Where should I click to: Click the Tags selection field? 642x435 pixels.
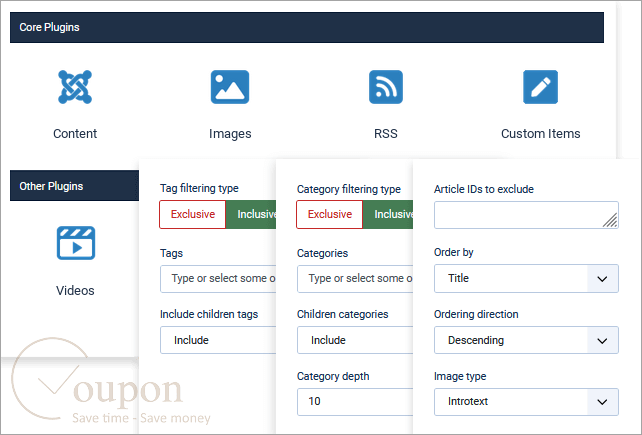click(218, 279)
